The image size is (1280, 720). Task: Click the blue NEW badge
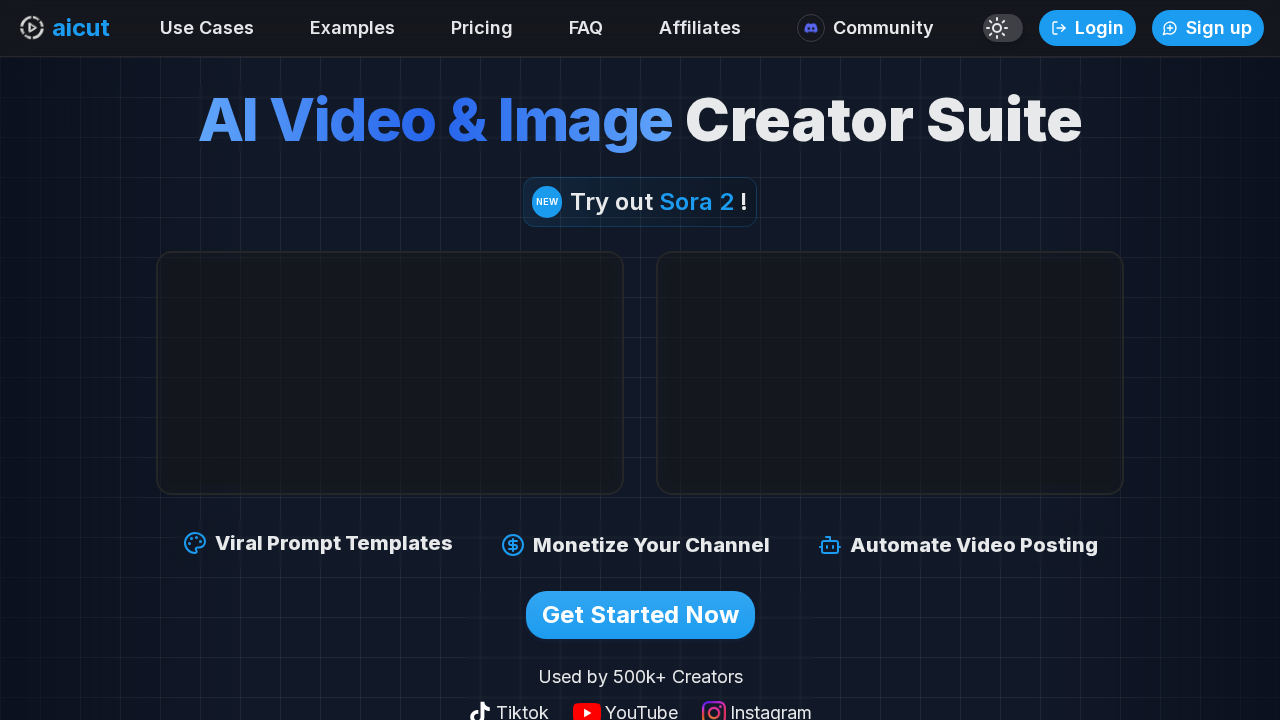547,202
